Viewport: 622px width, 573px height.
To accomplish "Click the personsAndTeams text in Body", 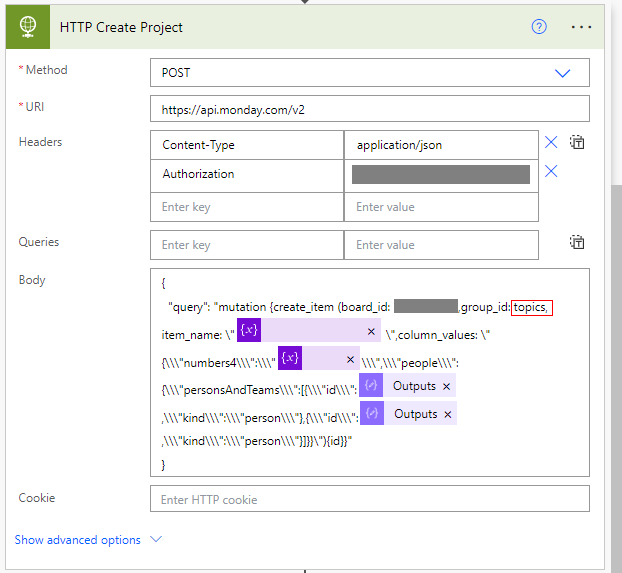I will [x=232, y=390].
